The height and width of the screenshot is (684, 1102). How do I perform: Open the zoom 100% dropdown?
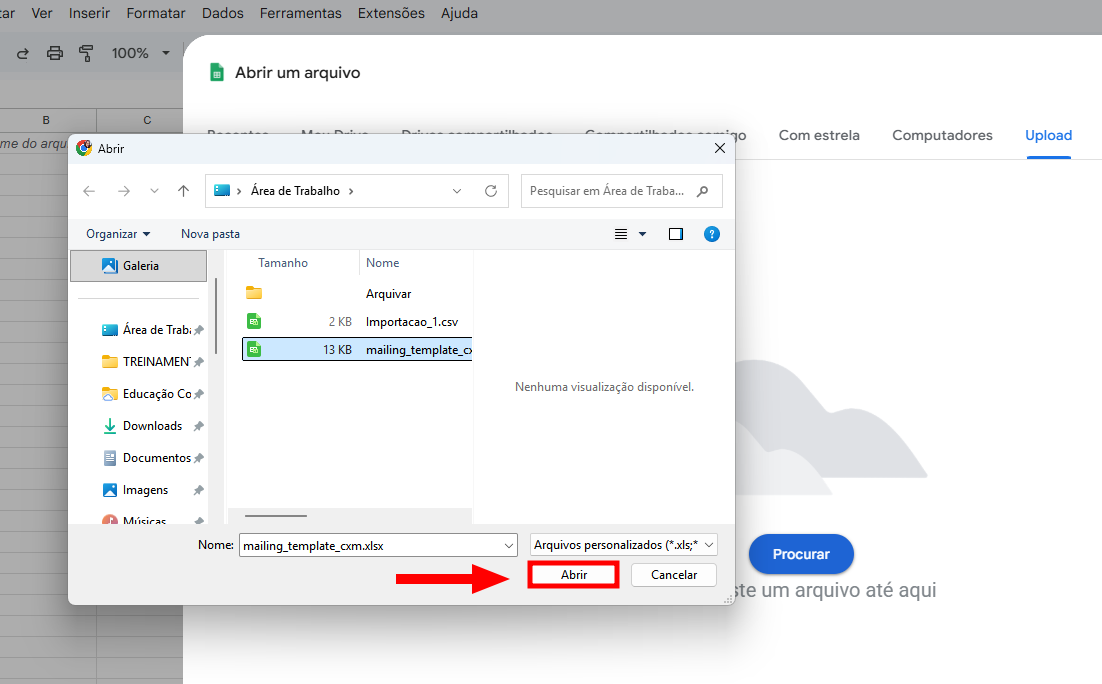[x=140, y=53]
